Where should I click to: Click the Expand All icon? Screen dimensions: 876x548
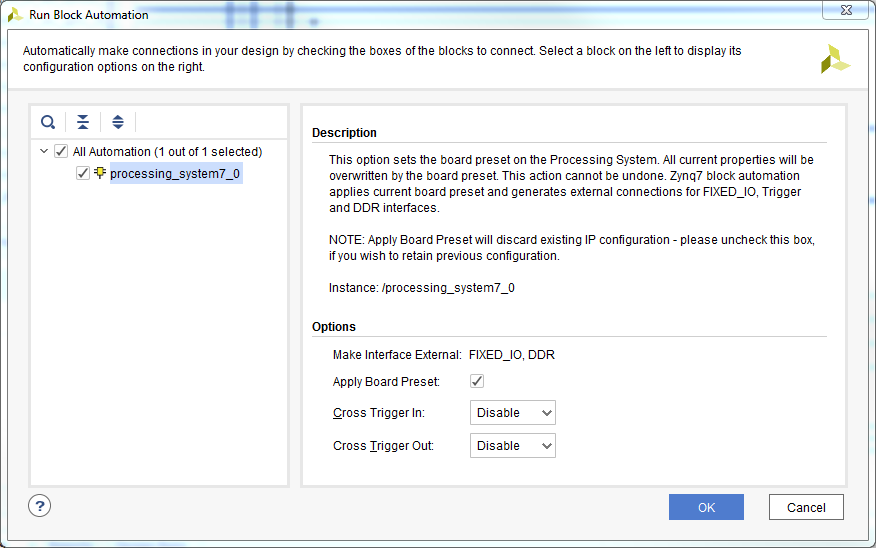(117, 122)
